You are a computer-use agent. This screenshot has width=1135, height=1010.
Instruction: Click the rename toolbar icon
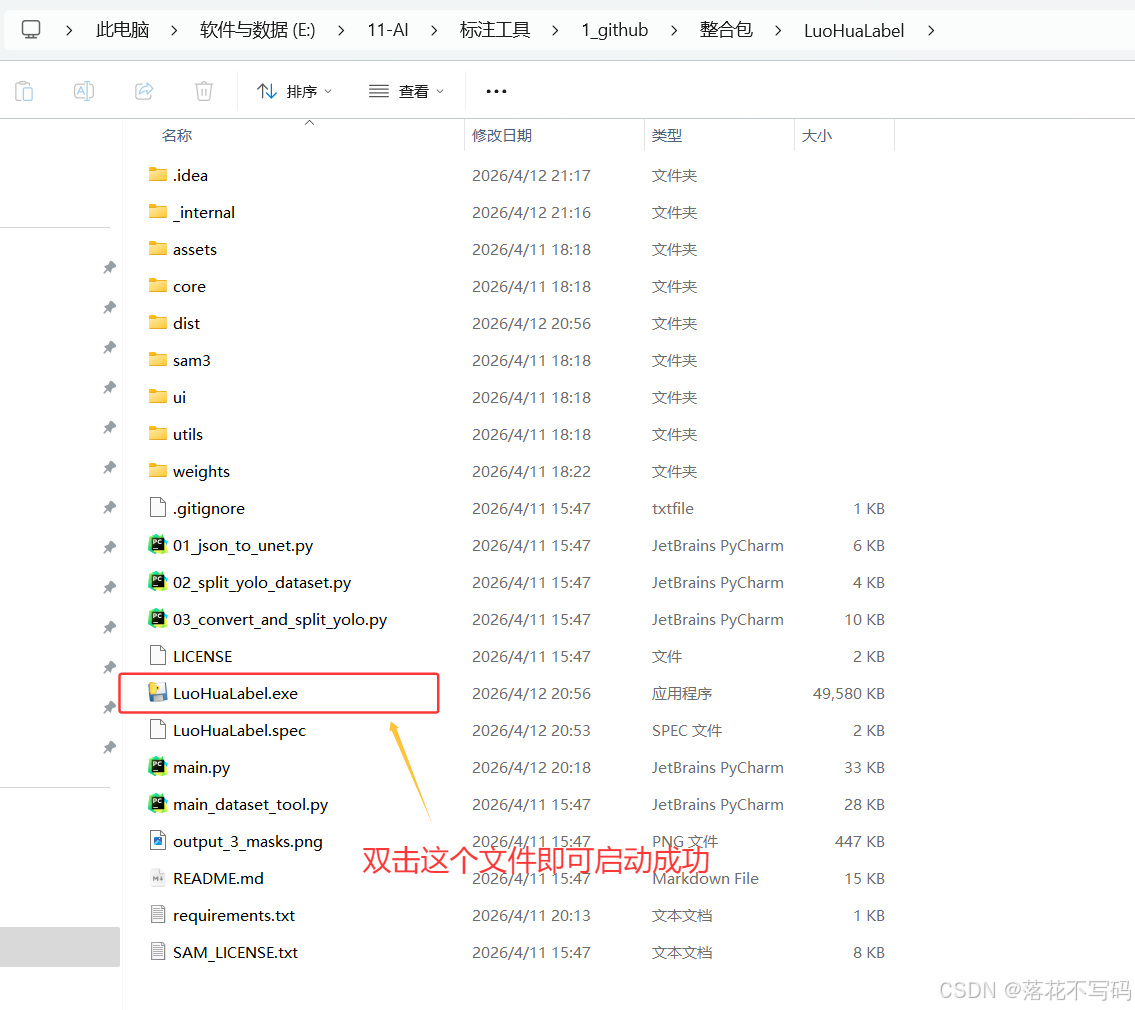tap(84, 91)
